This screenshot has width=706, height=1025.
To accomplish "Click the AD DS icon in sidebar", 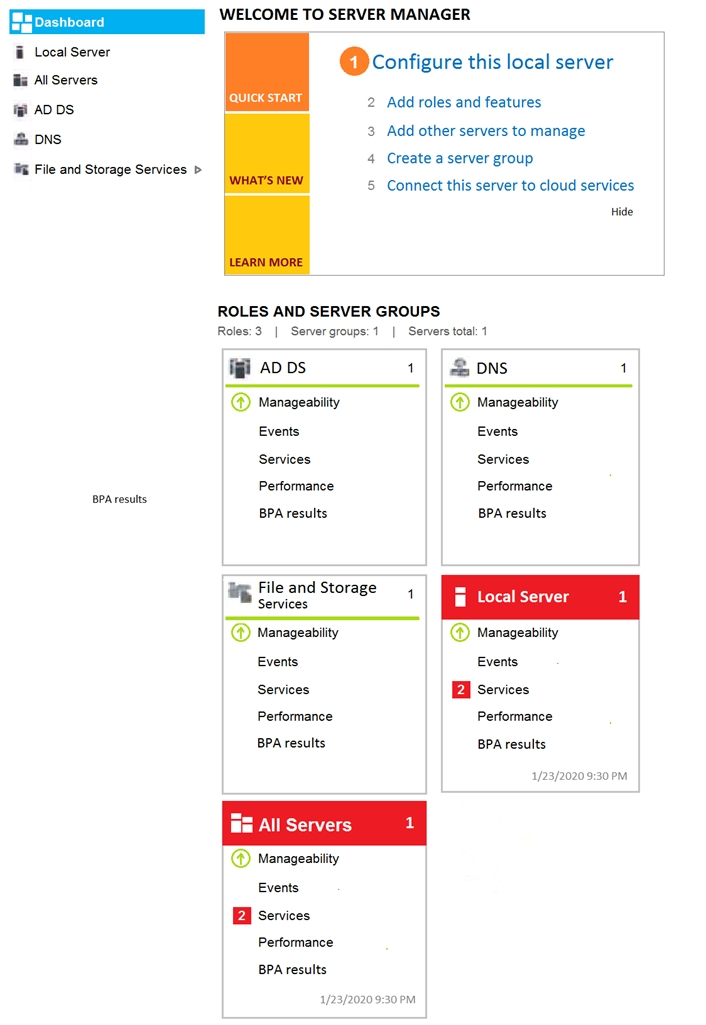I will [x=21, y=110].
